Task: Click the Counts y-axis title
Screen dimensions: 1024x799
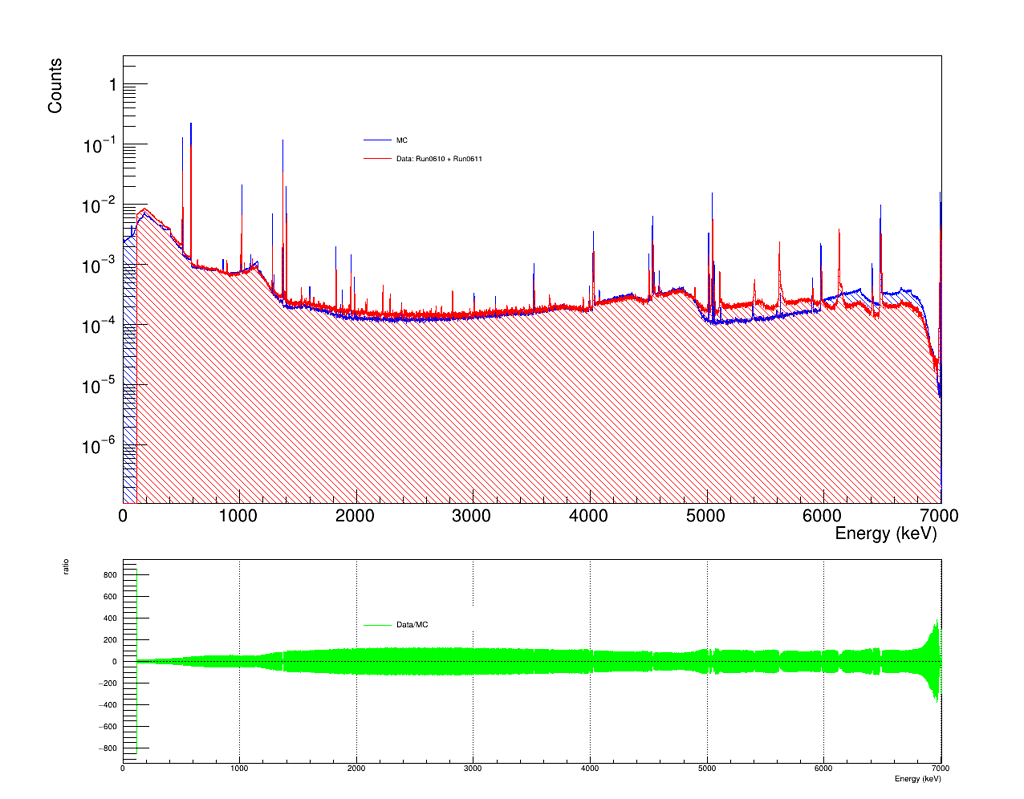Action: 55,86
